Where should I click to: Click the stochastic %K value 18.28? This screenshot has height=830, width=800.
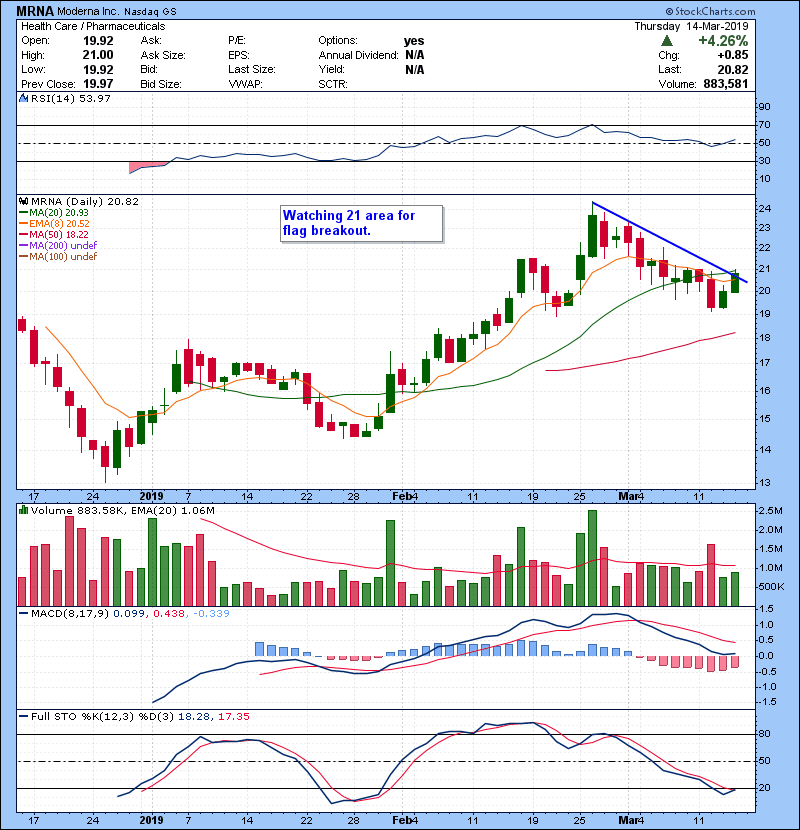tap(193, 716)
